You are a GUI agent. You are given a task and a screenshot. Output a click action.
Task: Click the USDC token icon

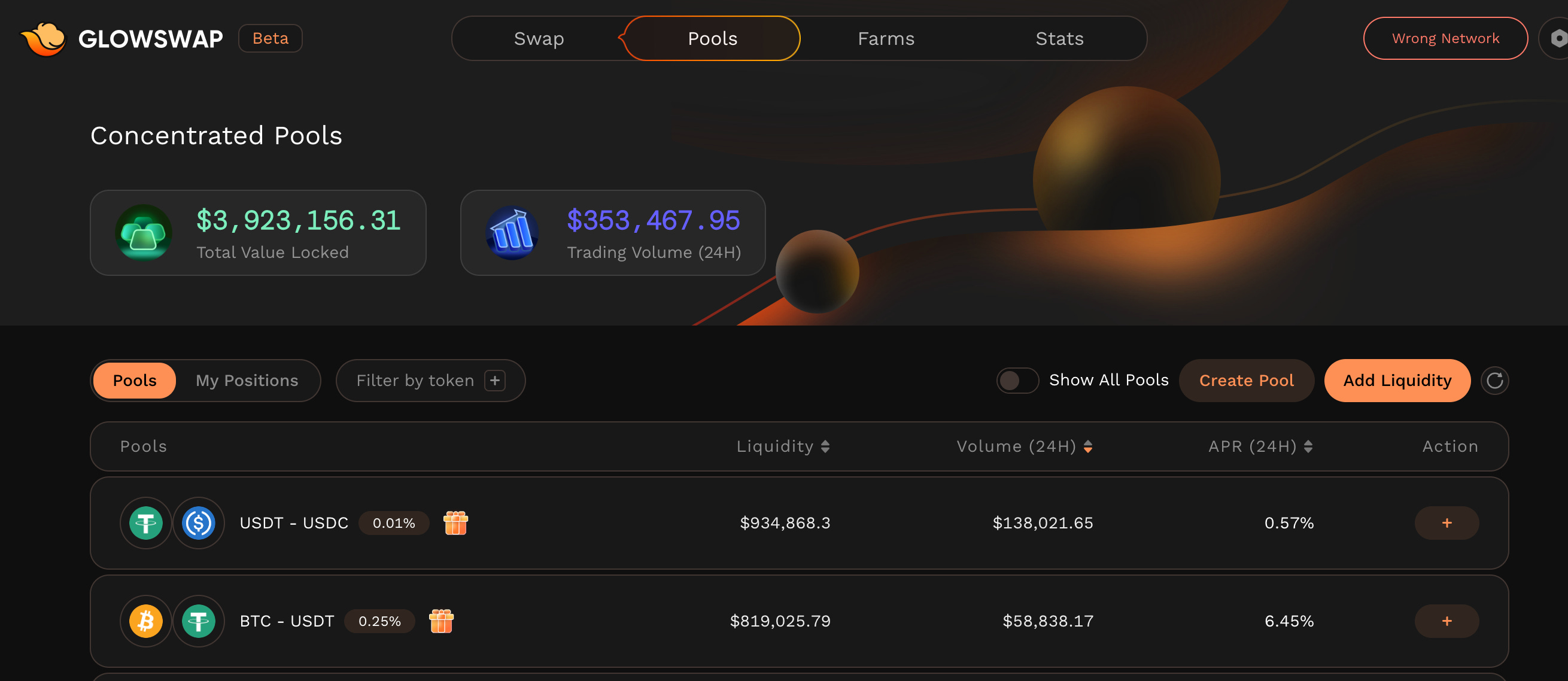point(199,523)
